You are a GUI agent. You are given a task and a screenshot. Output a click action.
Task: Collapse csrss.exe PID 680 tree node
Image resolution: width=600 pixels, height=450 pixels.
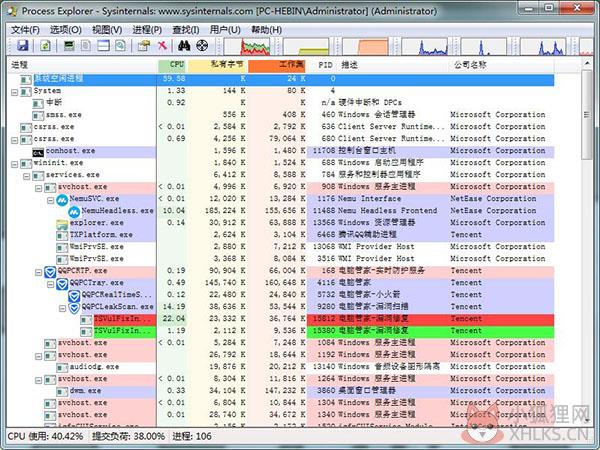point(14,140)
